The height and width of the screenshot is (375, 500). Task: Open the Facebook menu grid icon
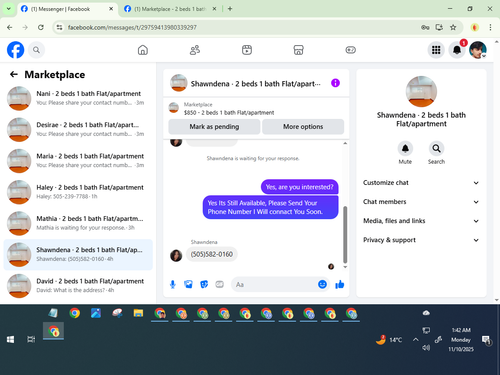(x=436, y=50)
